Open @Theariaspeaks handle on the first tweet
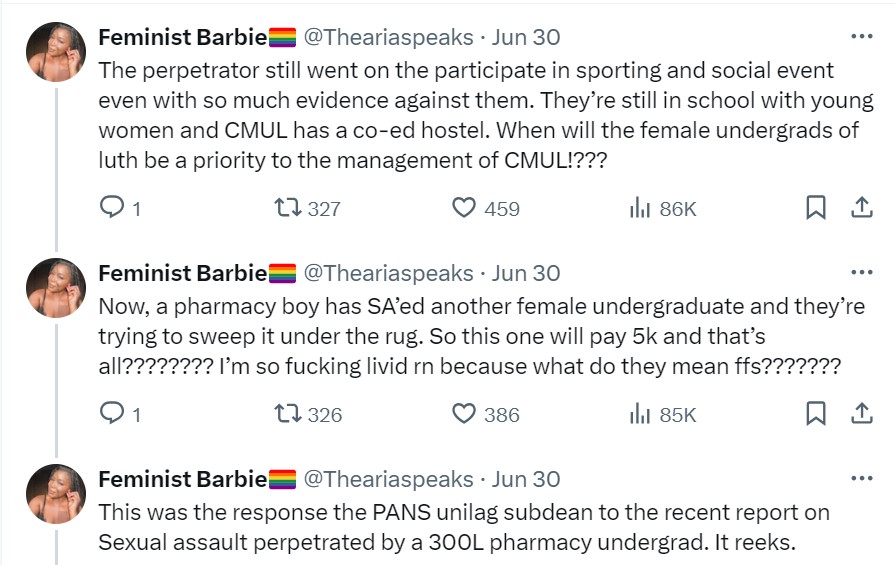895x565 pixels. coord(388,38)
